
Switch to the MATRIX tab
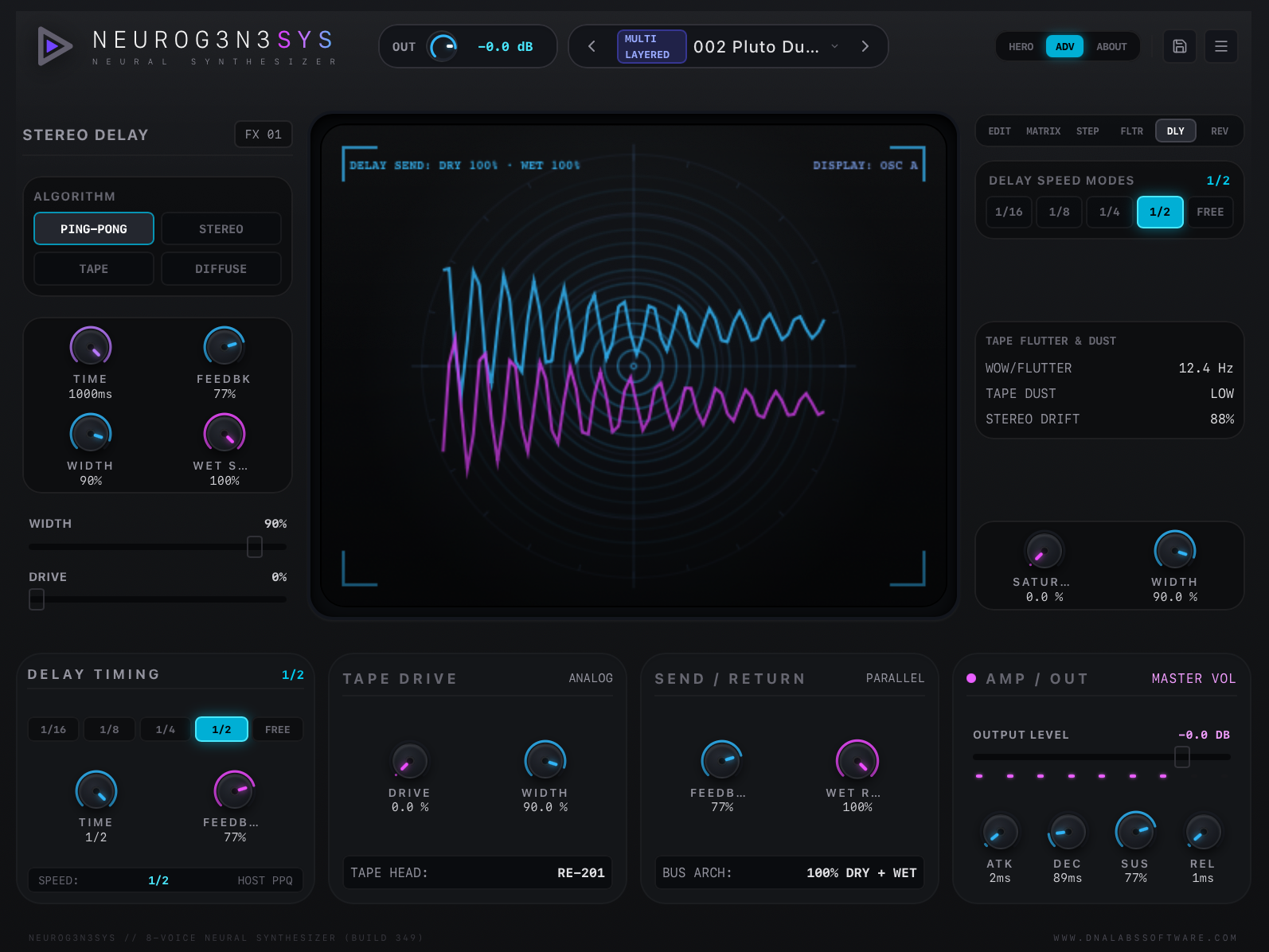coord(1043,131)
